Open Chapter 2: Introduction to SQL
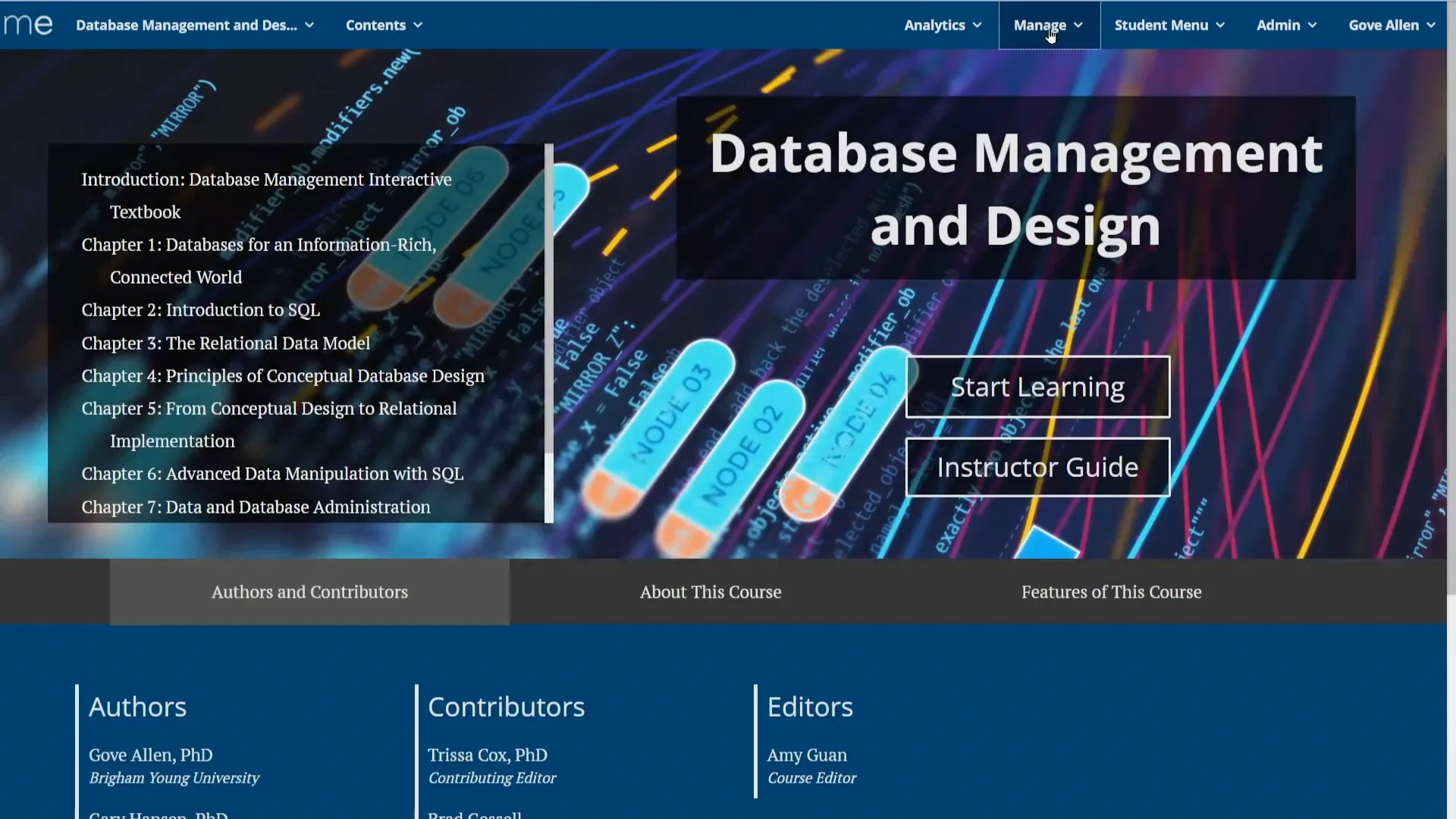 click(201, 310)
